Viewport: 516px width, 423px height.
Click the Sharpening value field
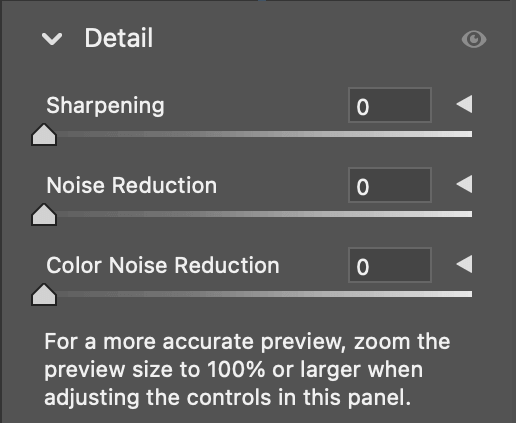(x=390, y=105)
